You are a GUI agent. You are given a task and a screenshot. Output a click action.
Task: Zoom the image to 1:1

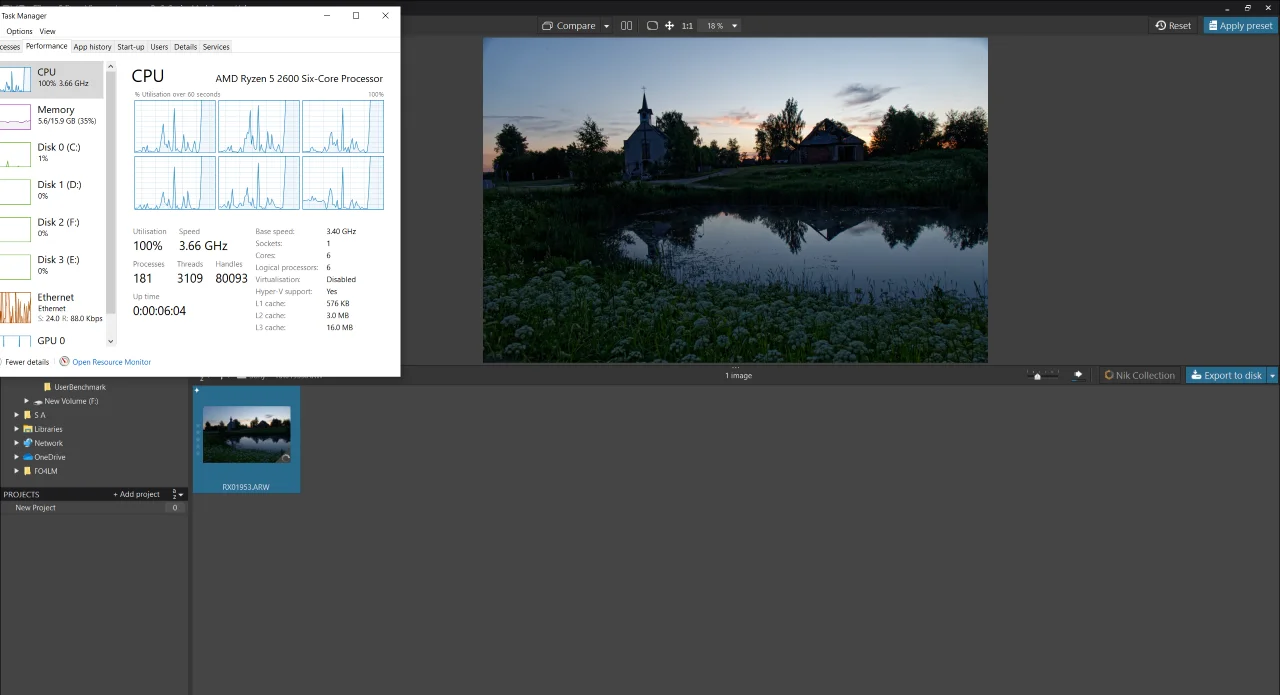coord(687,26)
